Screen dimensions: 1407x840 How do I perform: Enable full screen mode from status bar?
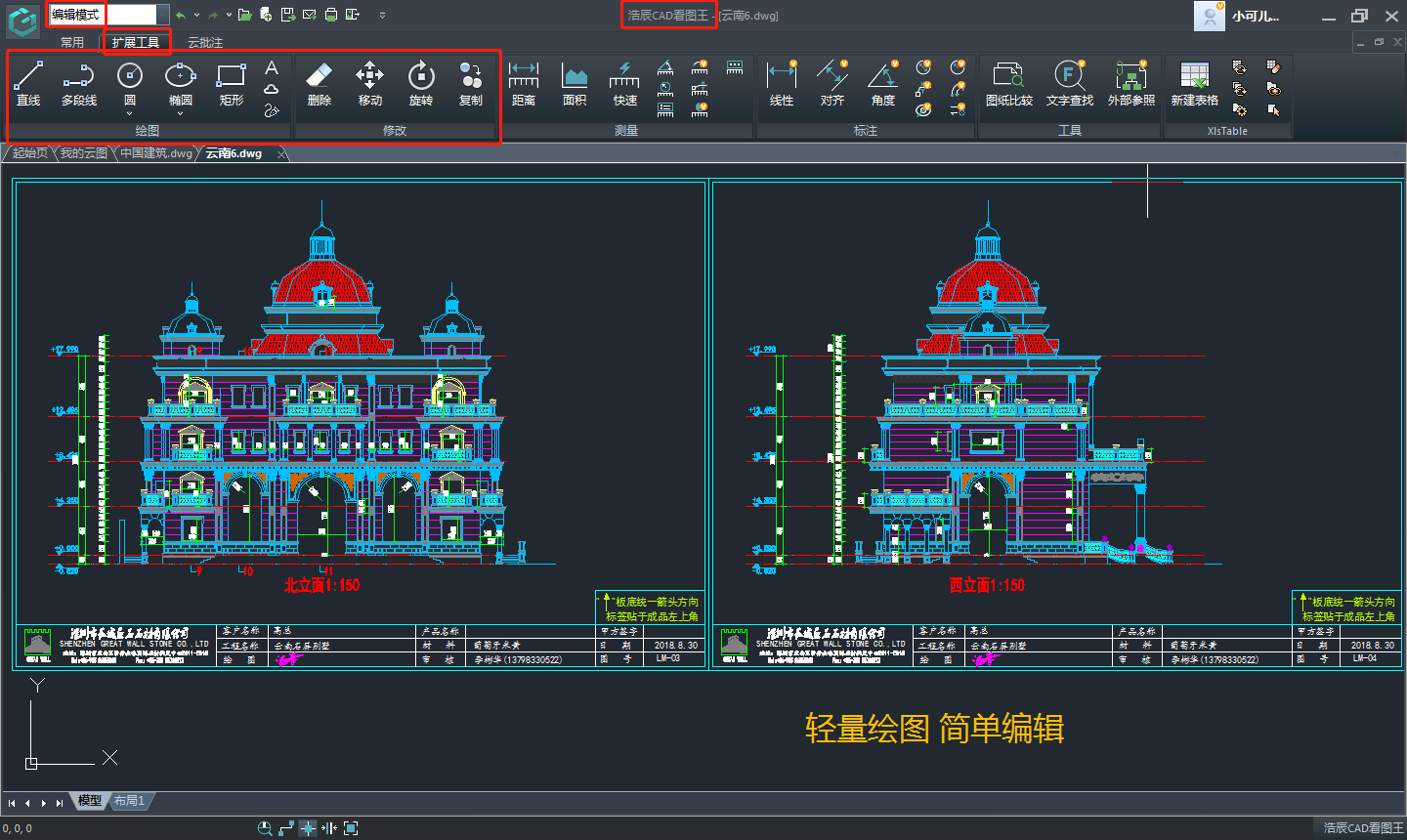pos(350,827)
